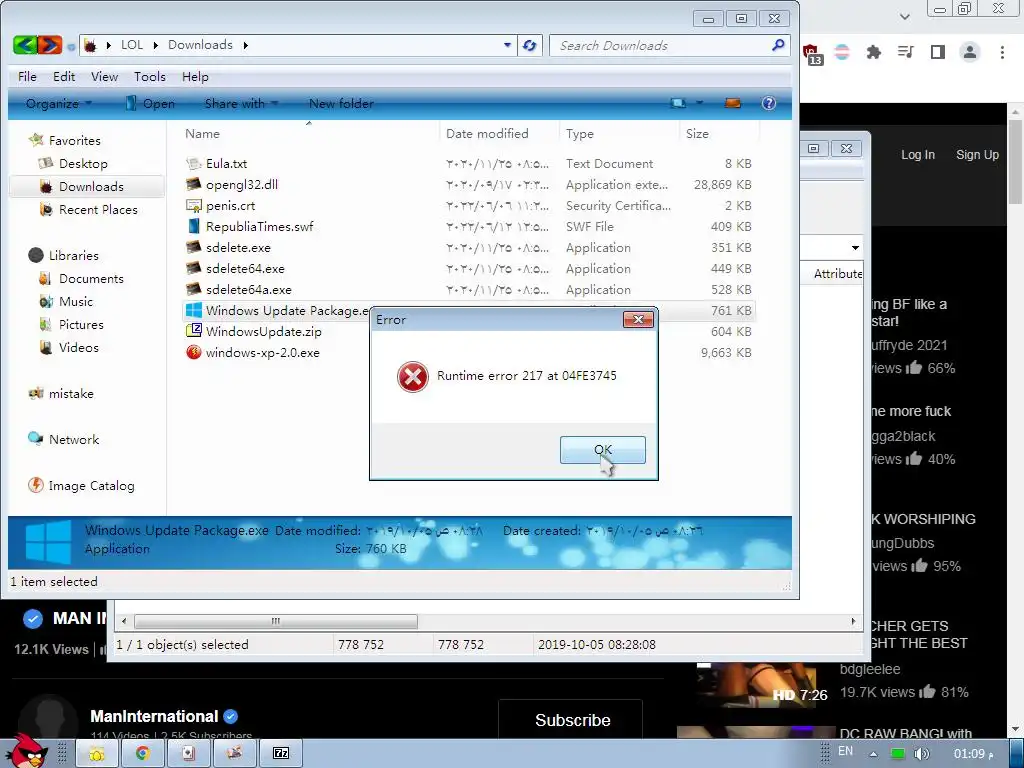Viewport: 1024px width, 768px height.
Task: Click the refresh button beside the address bar
Action: 530,46
